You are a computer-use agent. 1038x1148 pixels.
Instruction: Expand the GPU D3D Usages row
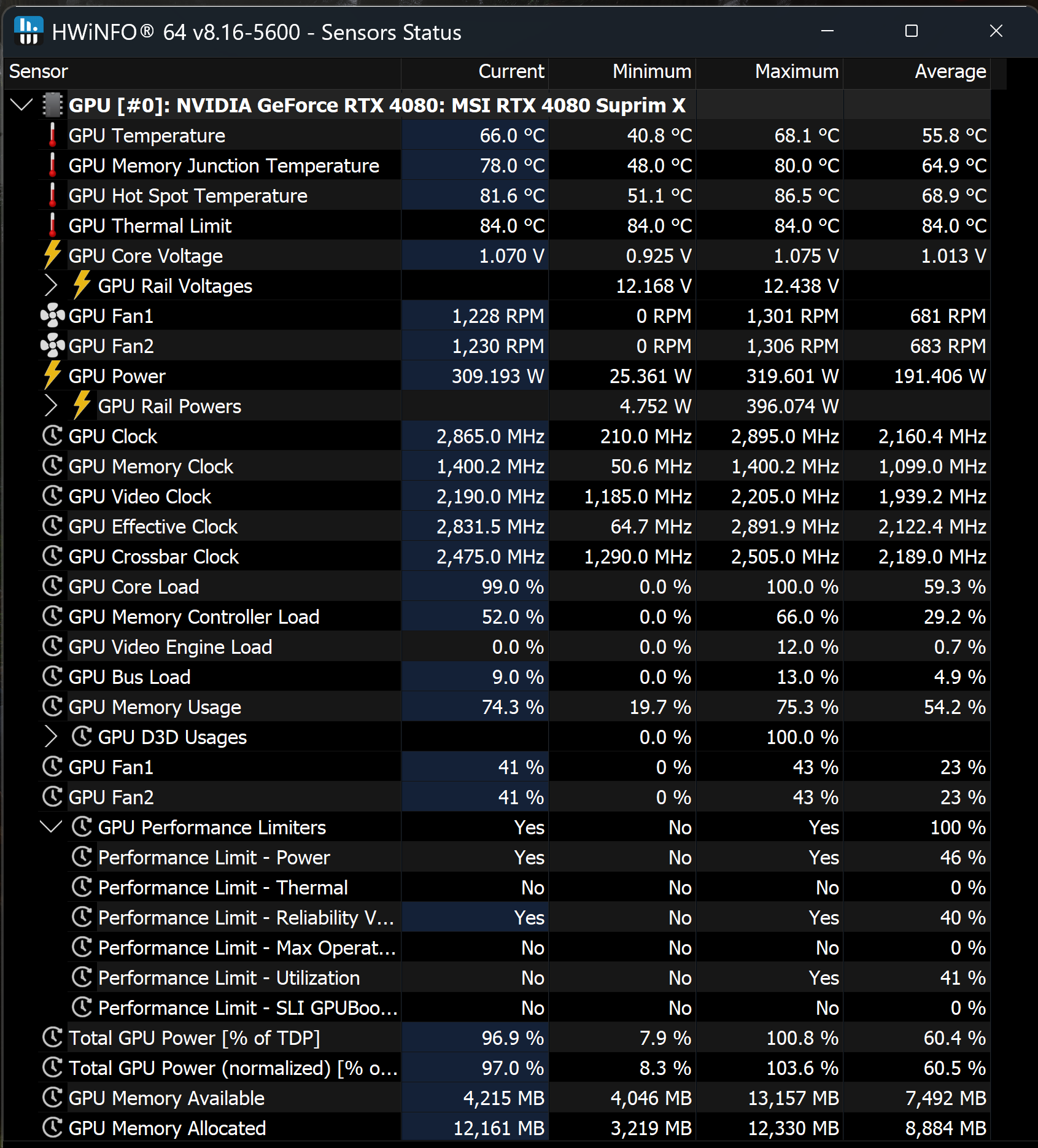pos(52,737)
